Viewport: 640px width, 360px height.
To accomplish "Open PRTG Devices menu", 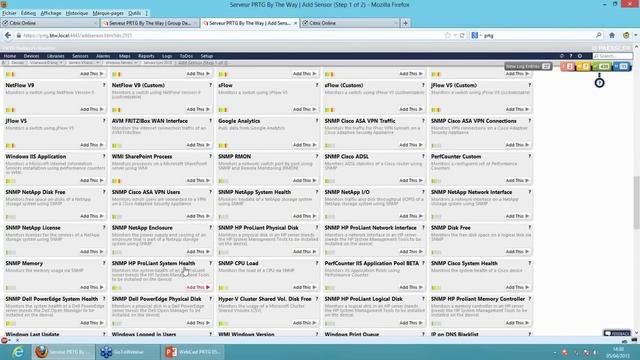I will coord(31,56).
